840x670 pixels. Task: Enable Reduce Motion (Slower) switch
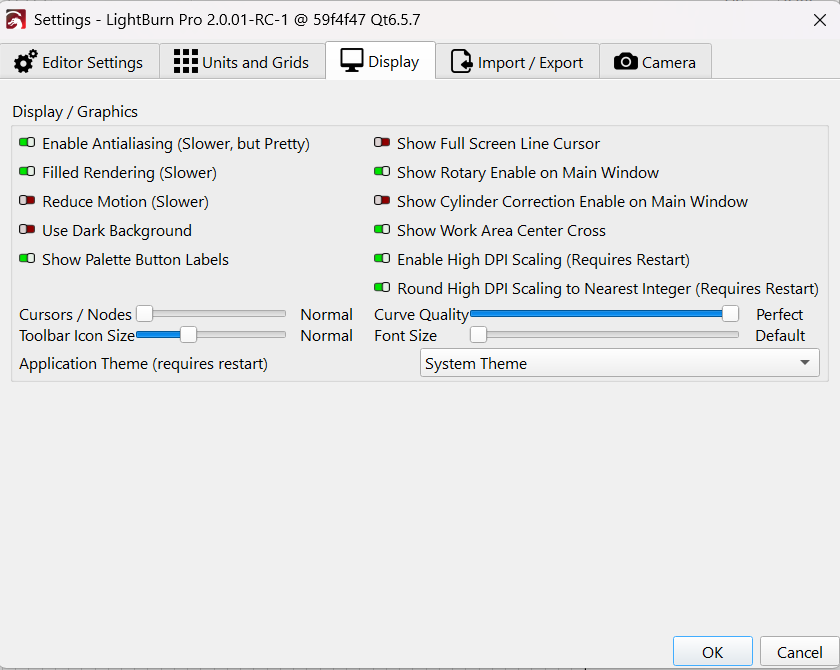(x=27, y=200)
